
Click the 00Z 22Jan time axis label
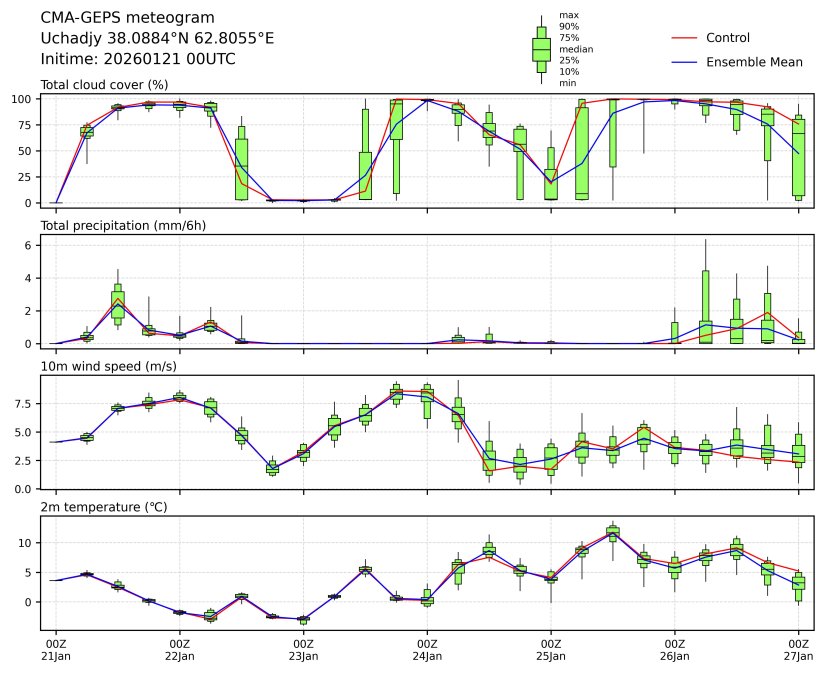click(x=180, y=650)
